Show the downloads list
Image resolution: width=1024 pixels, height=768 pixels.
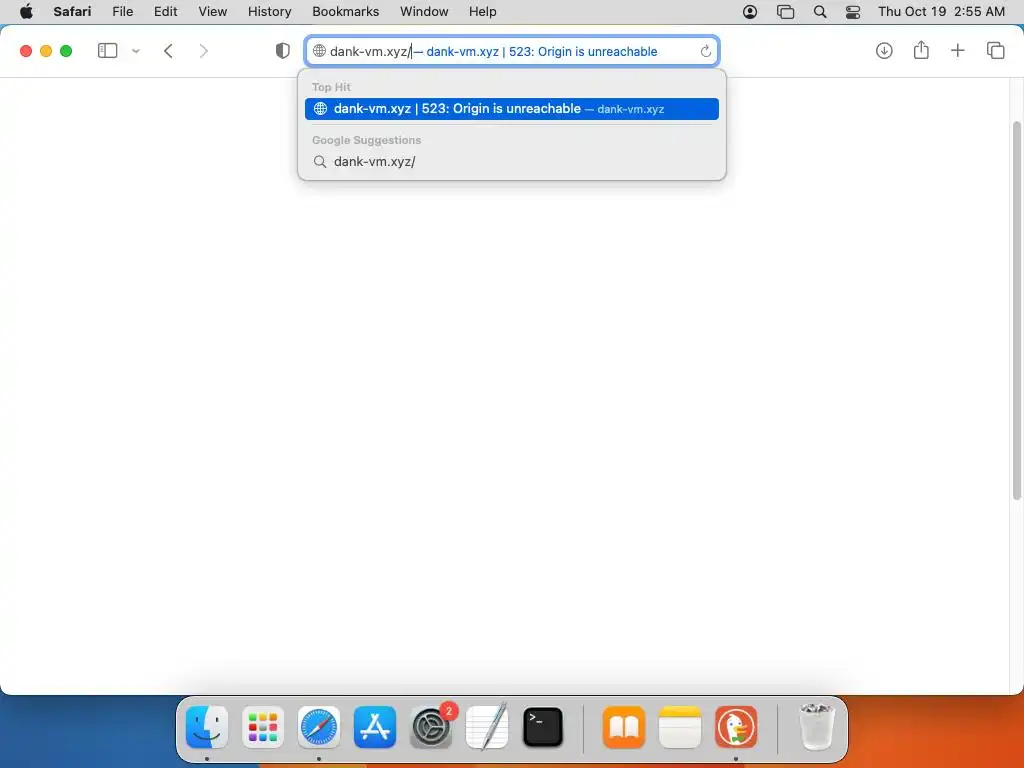(884, 51)
